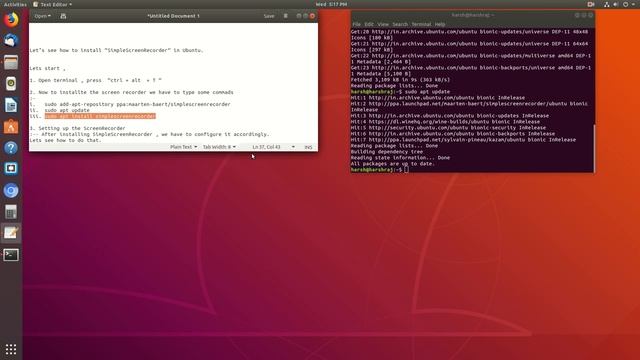The image size is (640, 360).
Task: Minimize the Text Editor window
Action: pos(299,16)
